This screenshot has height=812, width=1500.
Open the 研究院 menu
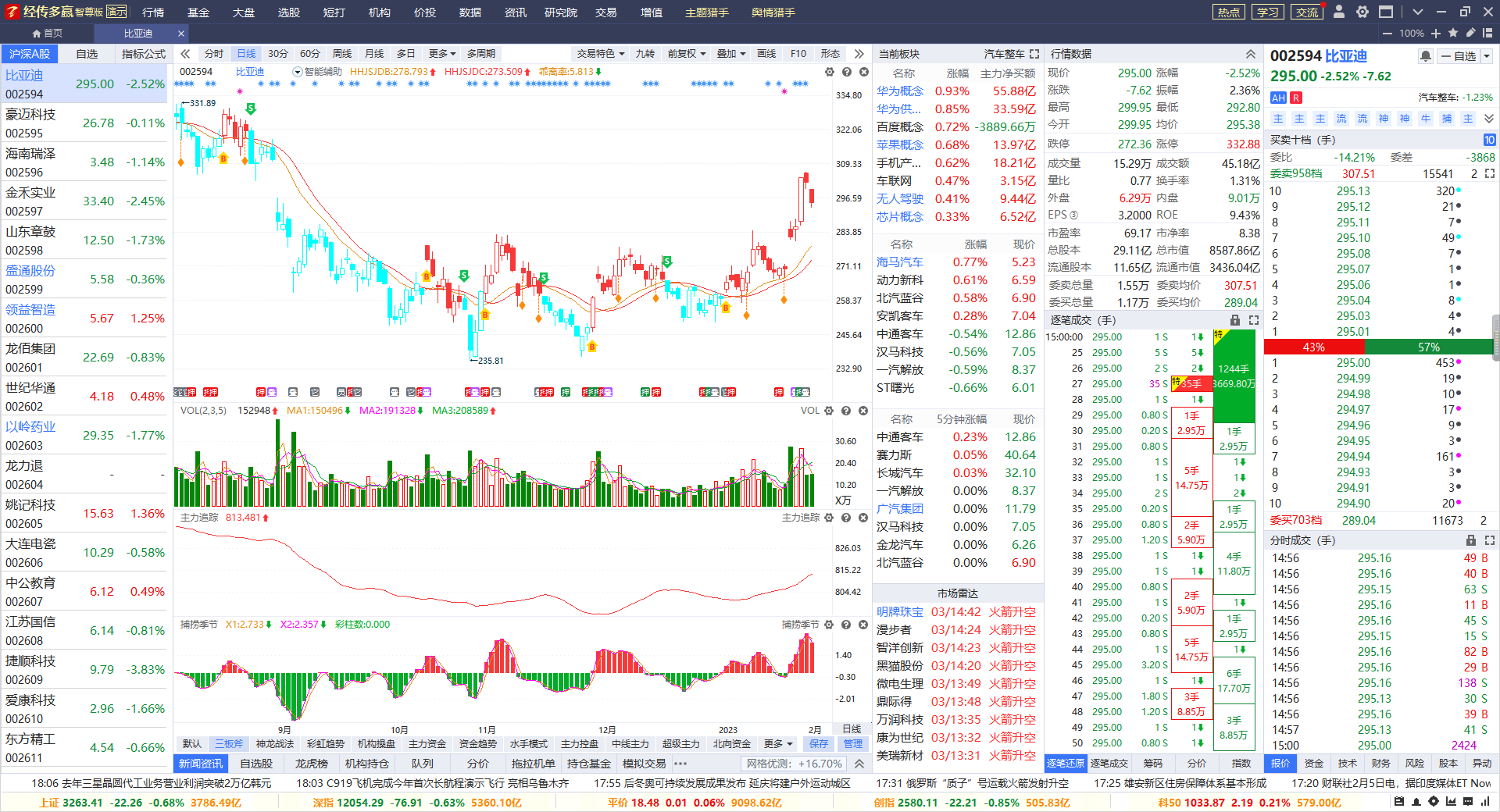[561, 12]
